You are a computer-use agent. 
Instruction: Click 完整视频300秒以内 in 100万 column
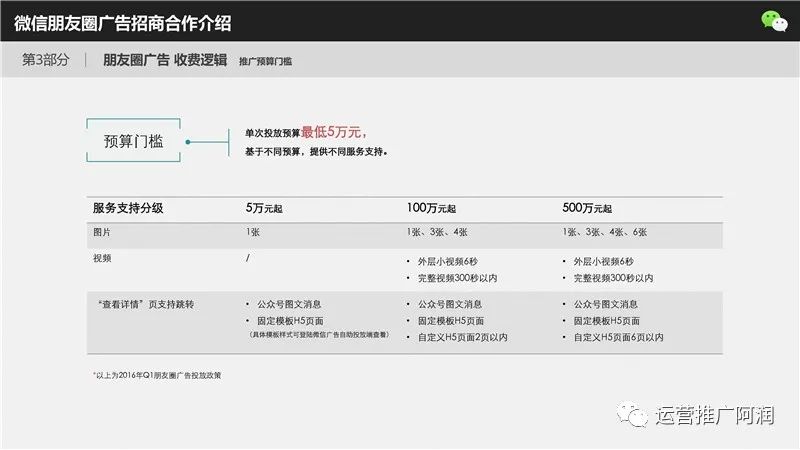457,278
